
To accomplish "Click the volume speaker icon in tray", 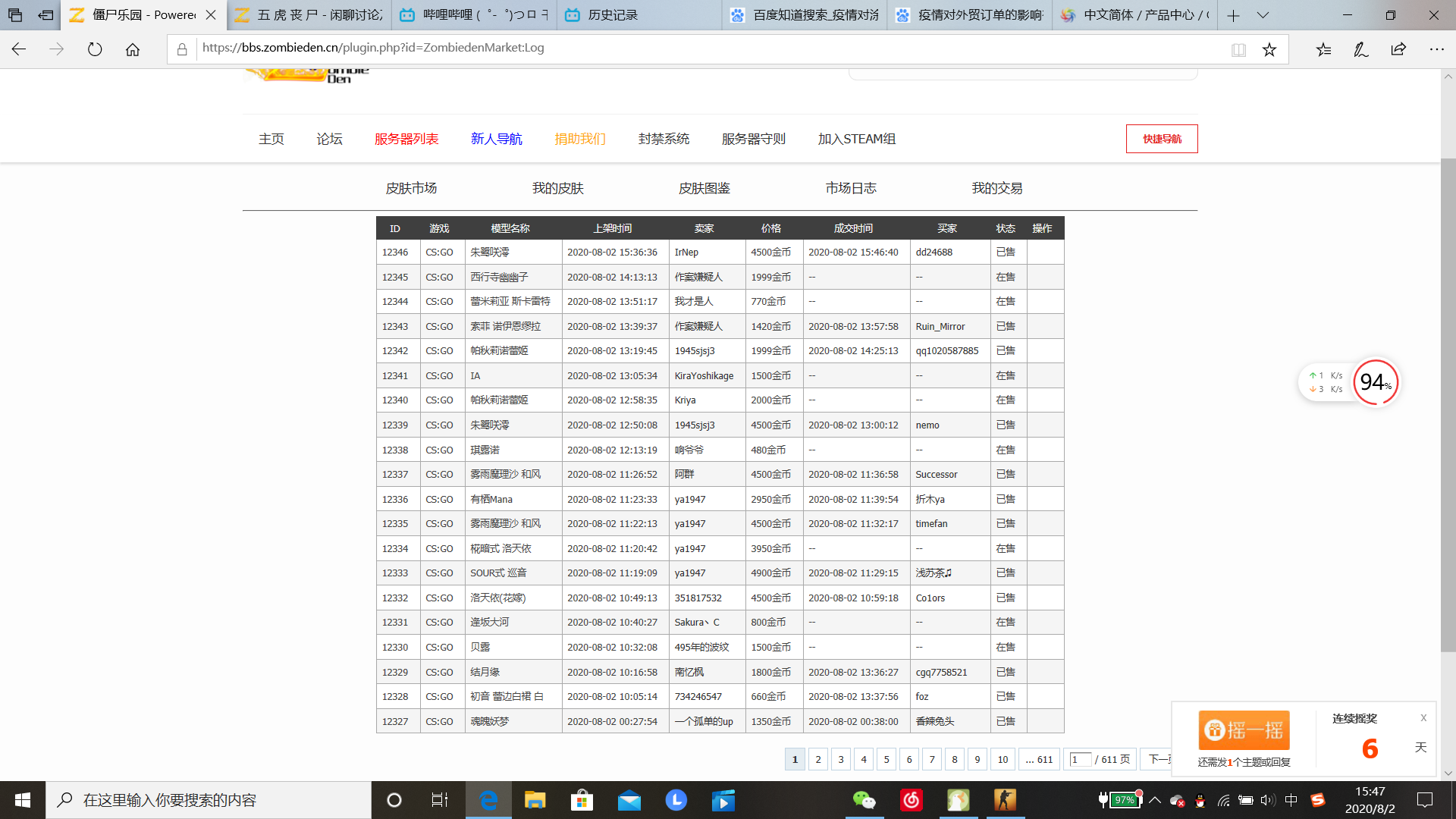I will (1267, 800).
